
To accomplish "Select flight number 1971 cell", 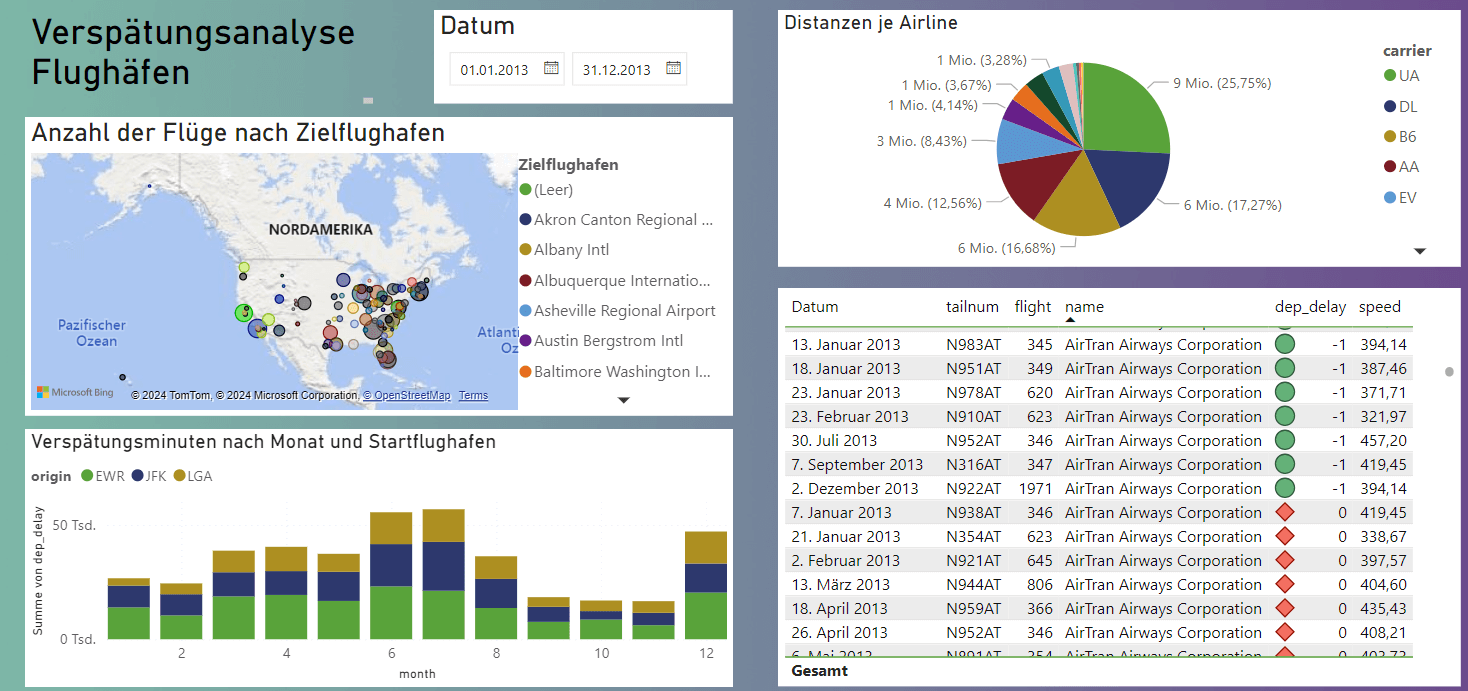I will (x=1035, y=488).
